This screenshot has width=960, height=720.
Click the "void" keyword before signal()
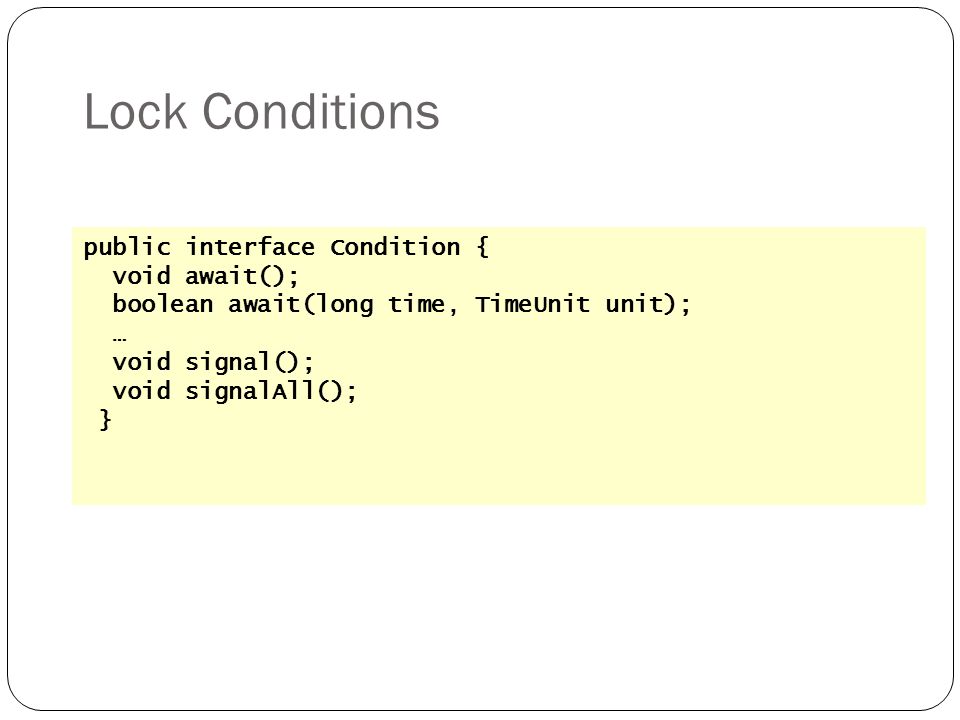(x=141, y=362)
